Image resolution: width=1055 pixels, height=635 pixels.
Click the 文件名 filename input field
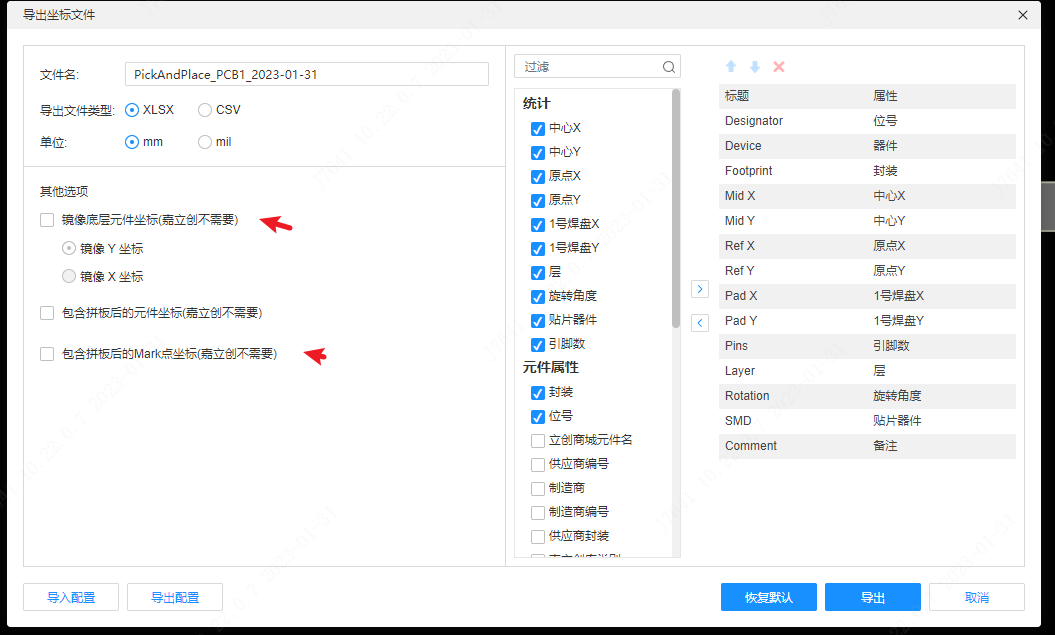tap(305, 74)
